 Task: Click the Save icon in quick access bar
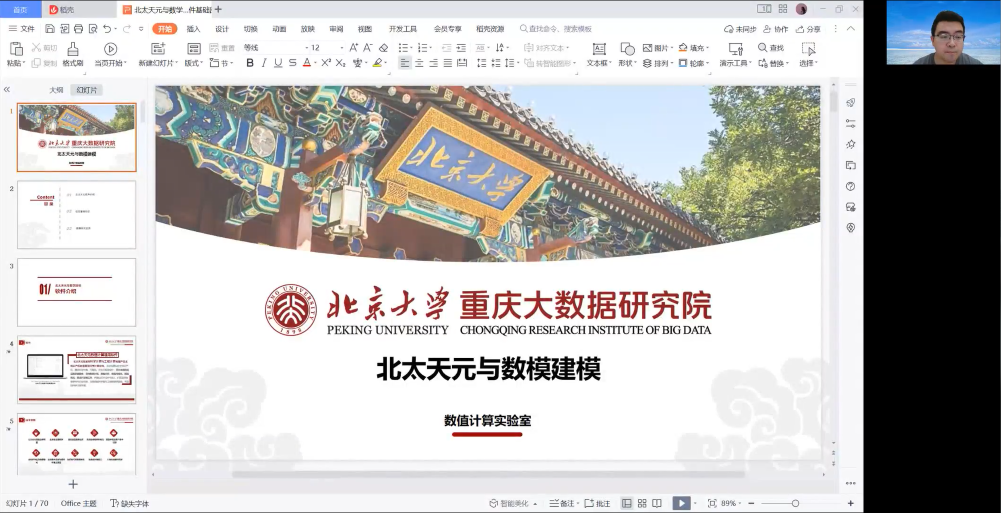(x=50, y=29)
